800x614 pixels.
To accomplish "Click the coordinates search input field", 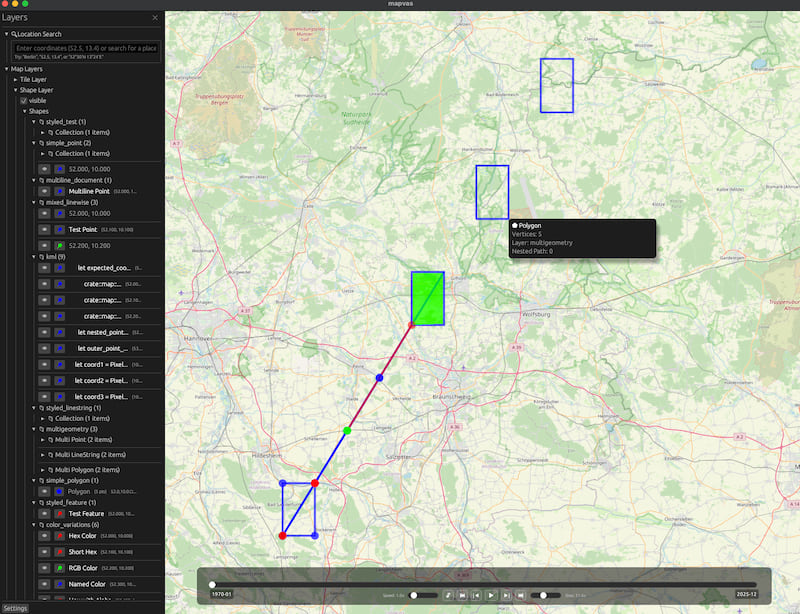I will 84,47.
